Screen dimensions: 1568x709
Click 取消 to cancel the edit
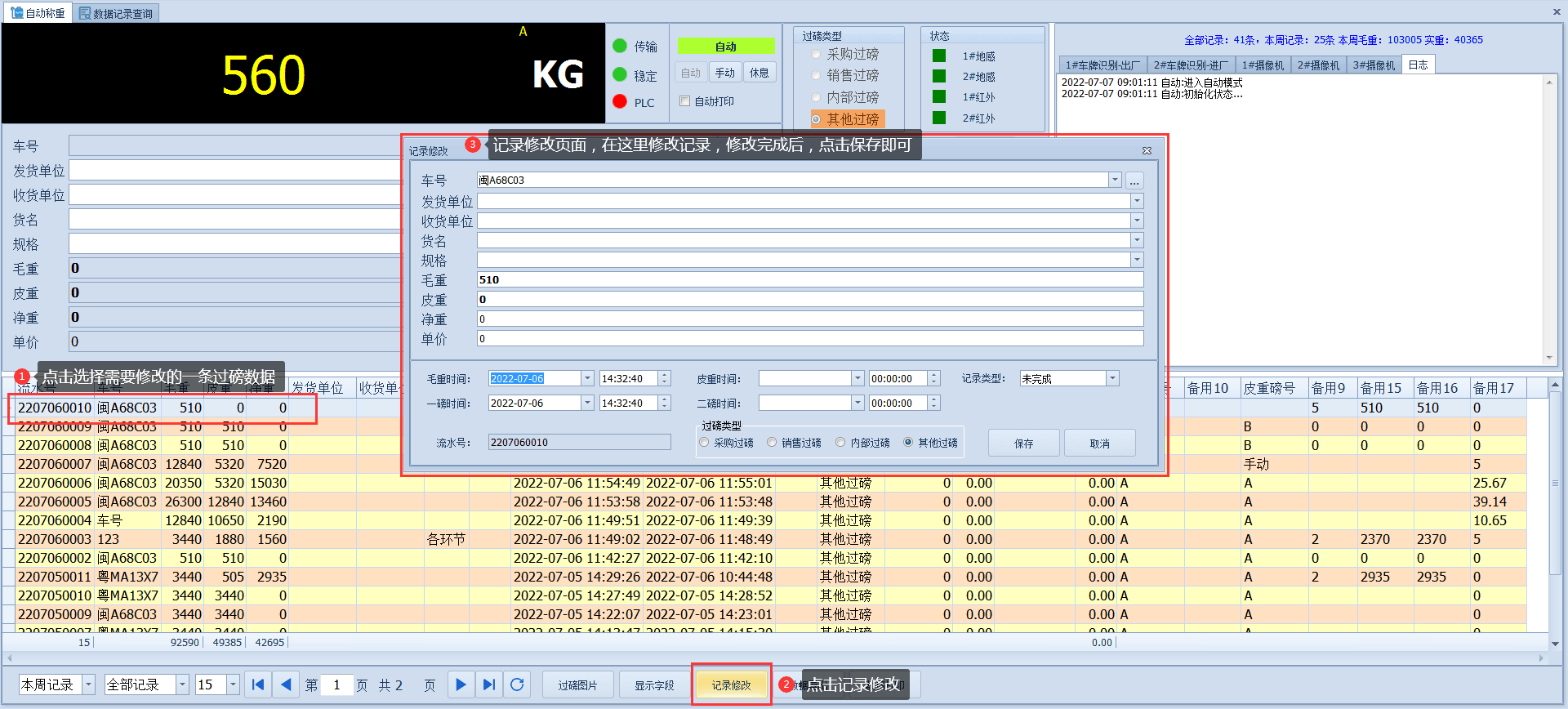(x=1100, y=443)
